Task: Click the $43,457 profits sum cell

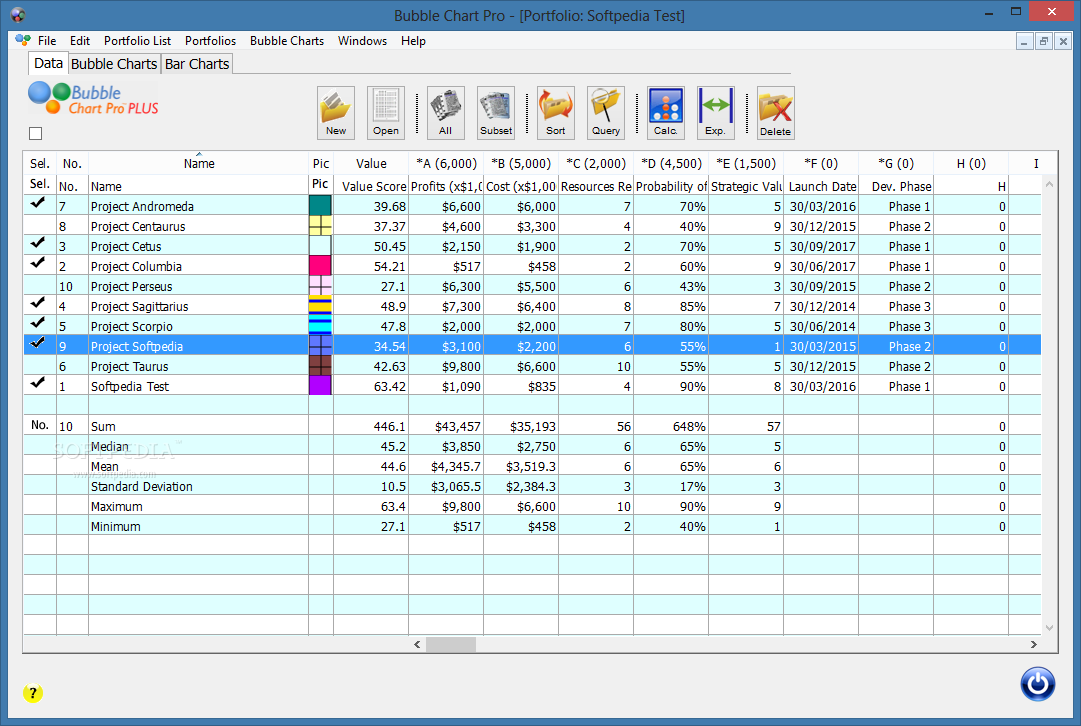Action: point(446,426)
